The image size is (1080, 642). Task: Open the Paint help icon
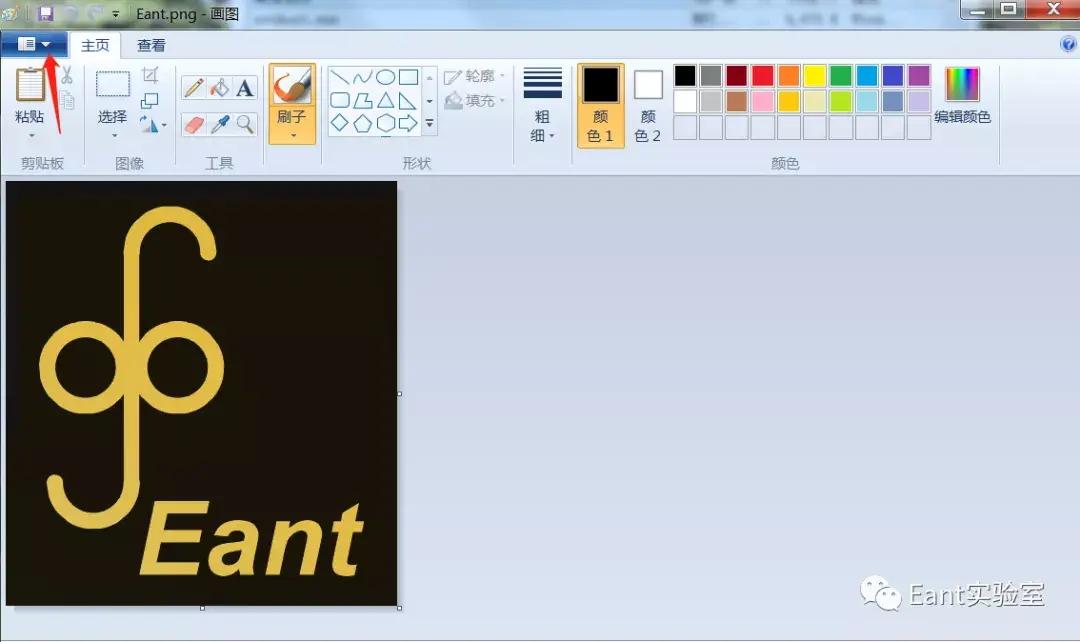click(1068, 45)
